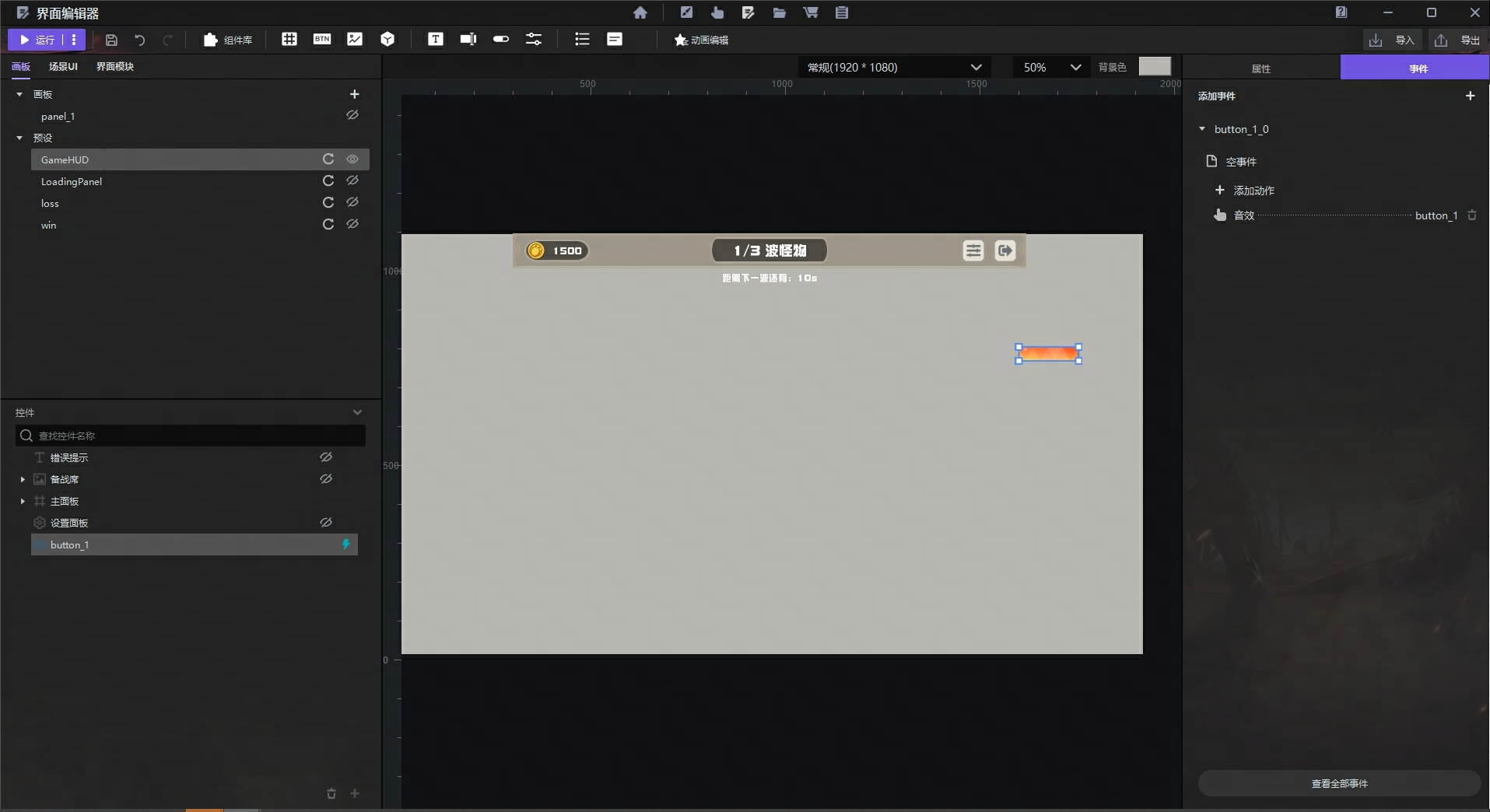
Task: Expand the 备战席 control node
Action: coord(23,480)
